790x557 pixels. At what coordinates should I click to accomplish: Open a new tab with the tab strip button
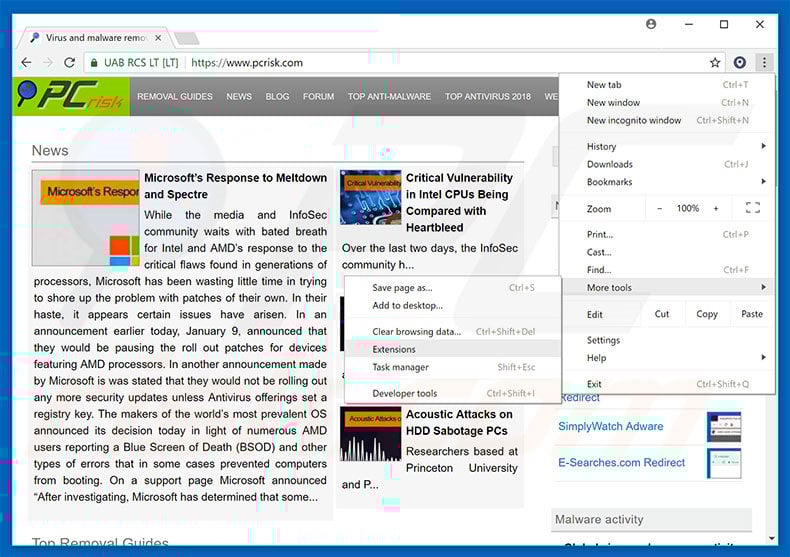point(187,38)
